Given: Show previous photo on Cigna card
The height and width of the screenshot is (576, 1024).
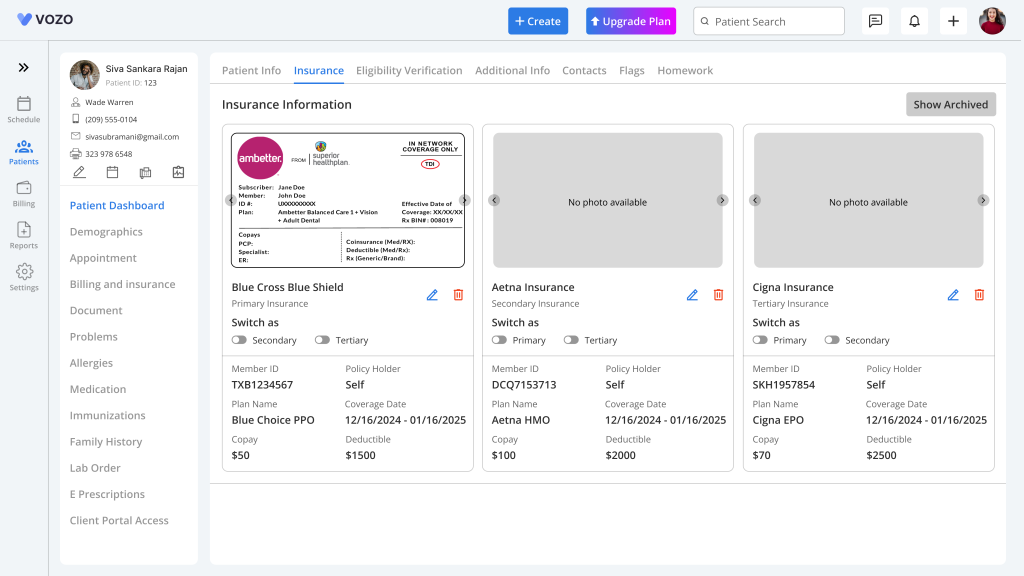Looking at the screenshot, I should tap(755, 200).
